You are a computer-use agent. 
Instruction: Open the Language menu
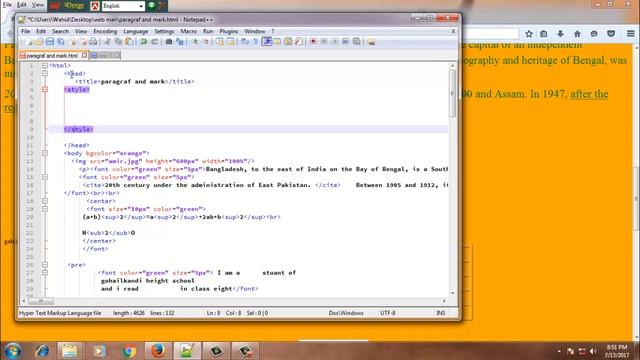click(136, 31)
